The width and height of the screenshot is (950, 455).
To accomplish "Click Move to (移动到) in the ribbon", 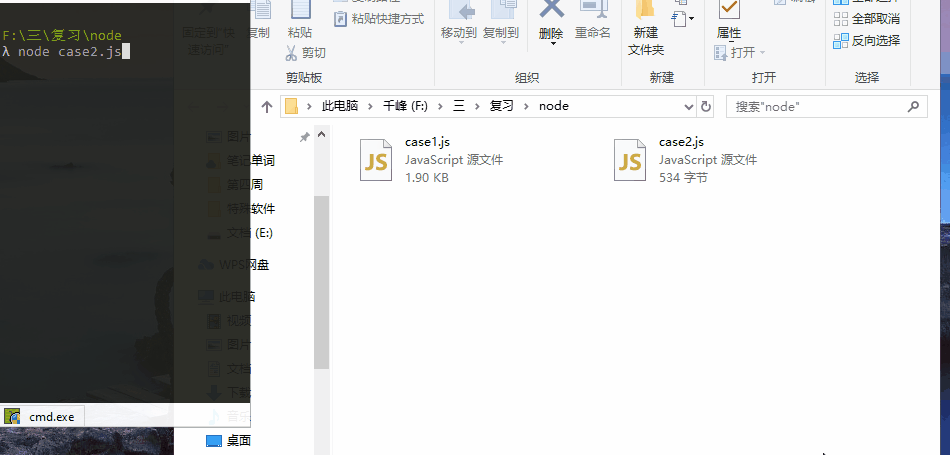I will coord(459,21).
